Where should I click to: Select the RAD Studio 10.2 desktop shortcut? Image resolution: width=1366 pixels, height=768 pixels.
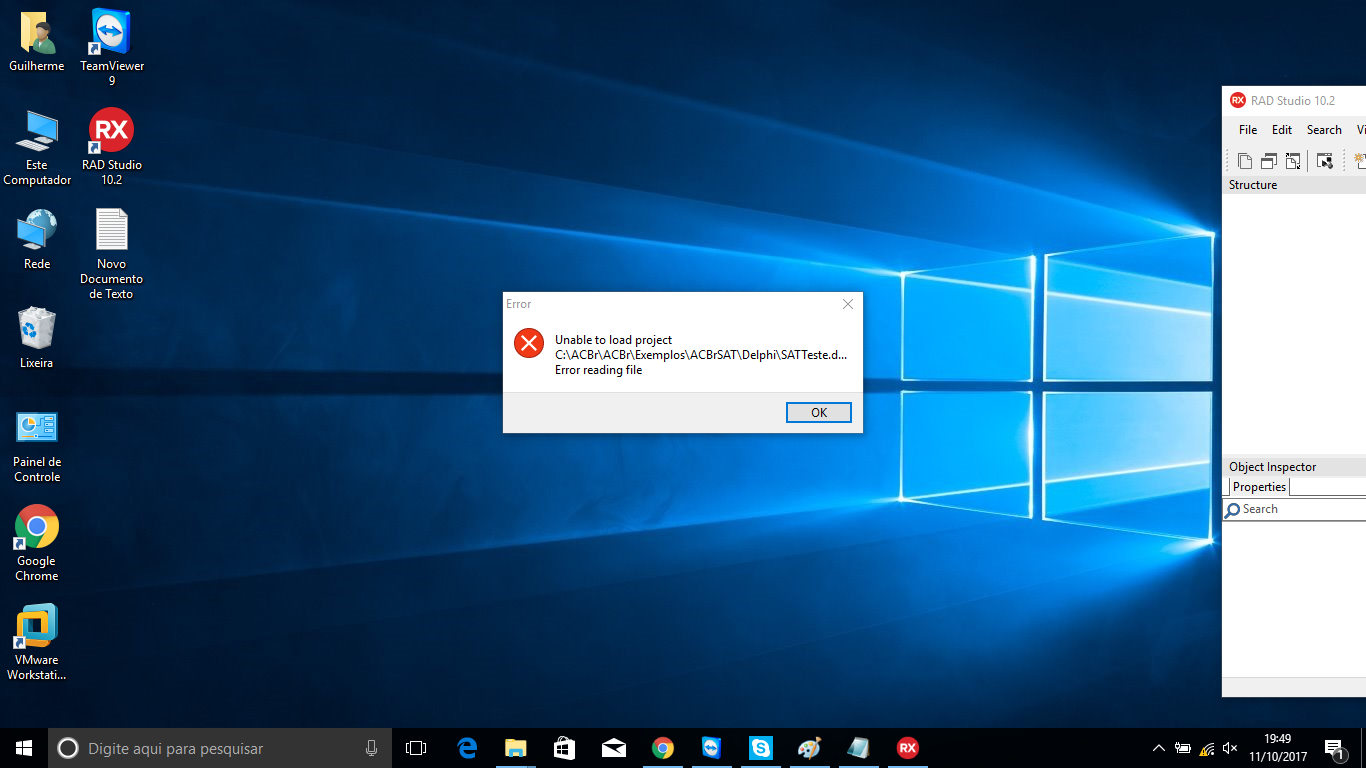[112, 147]
